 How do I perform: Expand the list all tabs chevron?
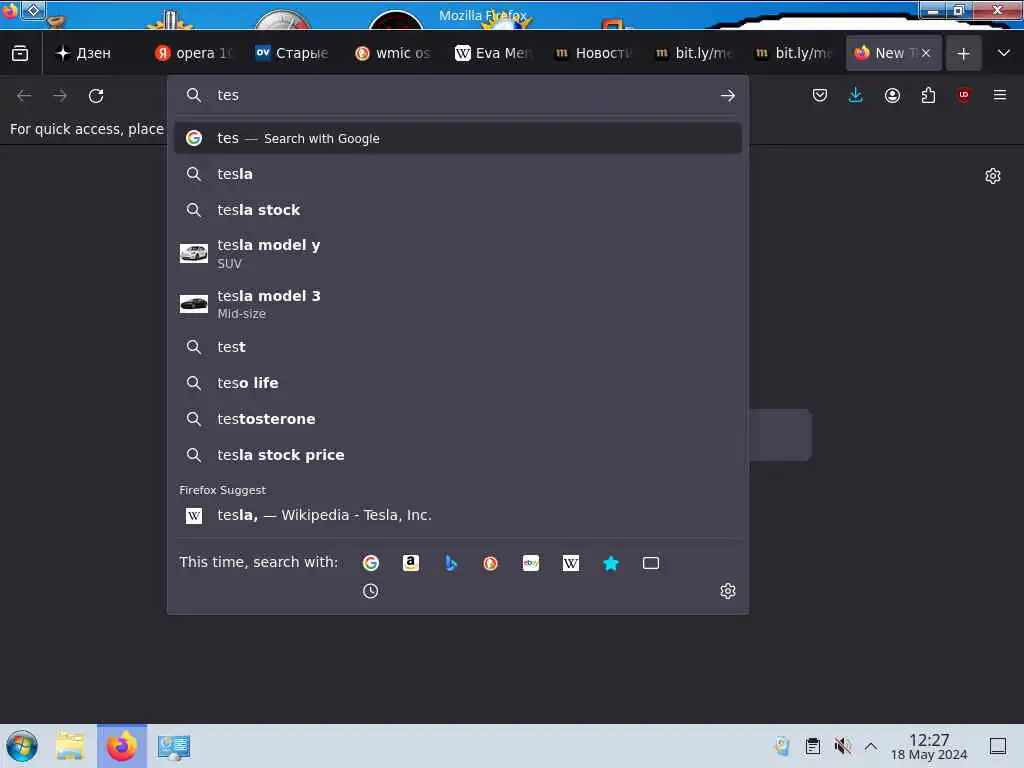1004,53
